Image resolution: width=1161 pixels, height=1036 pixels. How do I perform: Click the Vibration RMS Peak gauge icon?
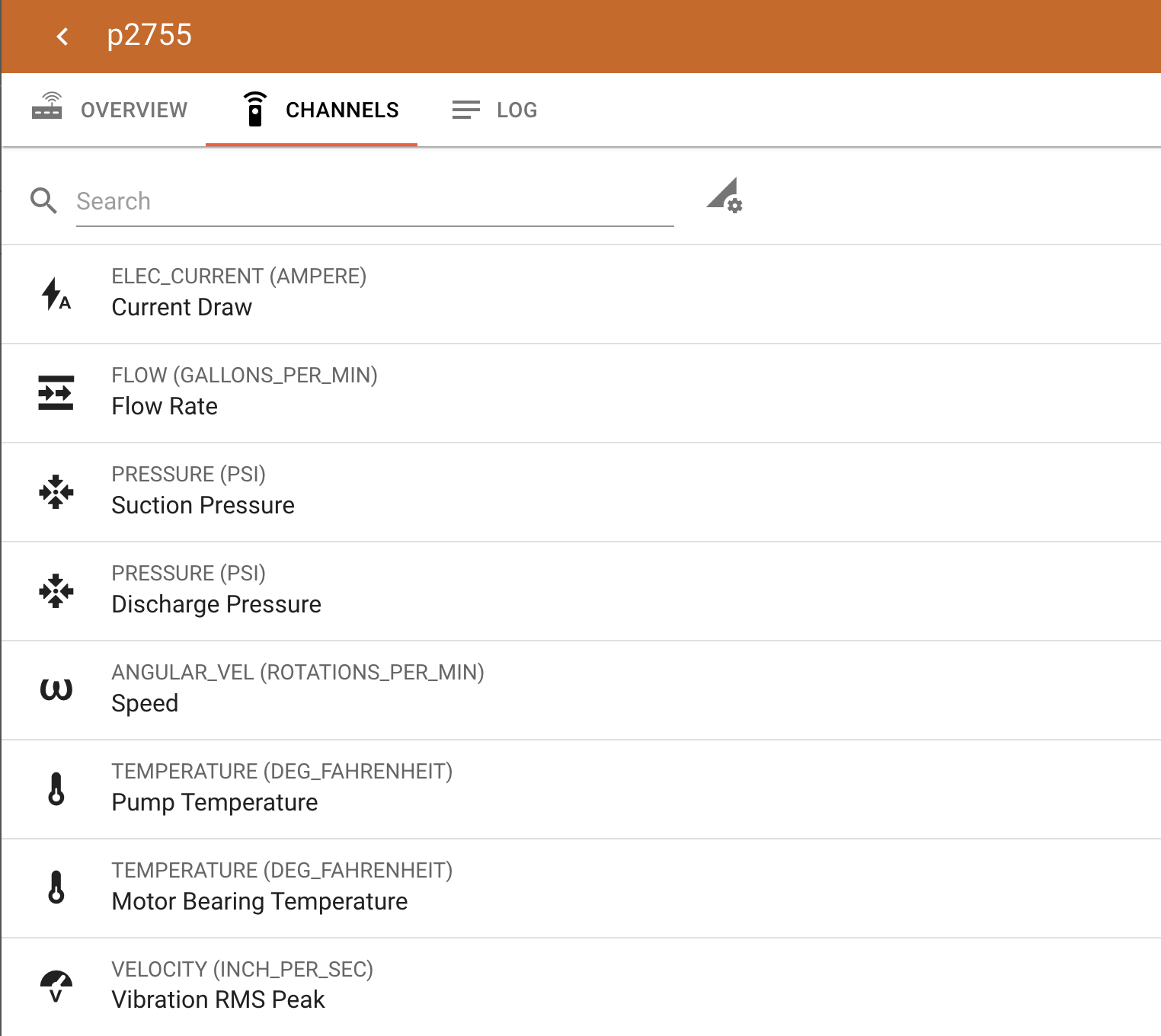coord(56,986)
